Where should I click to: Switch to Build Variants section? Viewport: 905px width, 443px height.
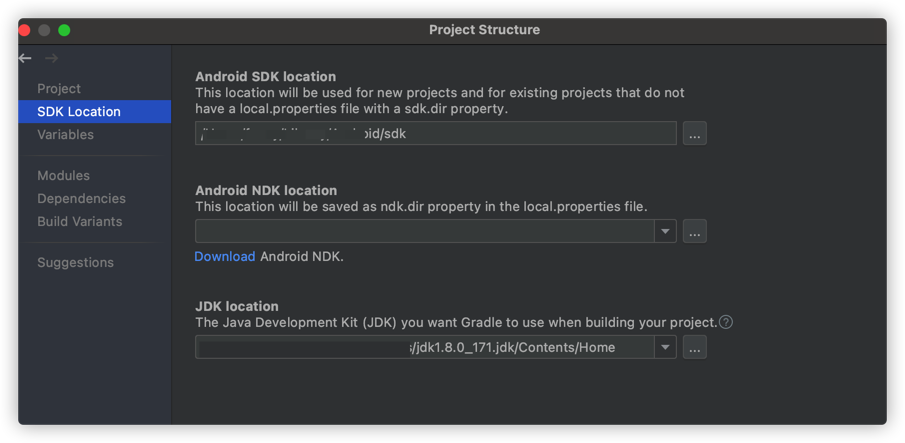tap(79, 222)
